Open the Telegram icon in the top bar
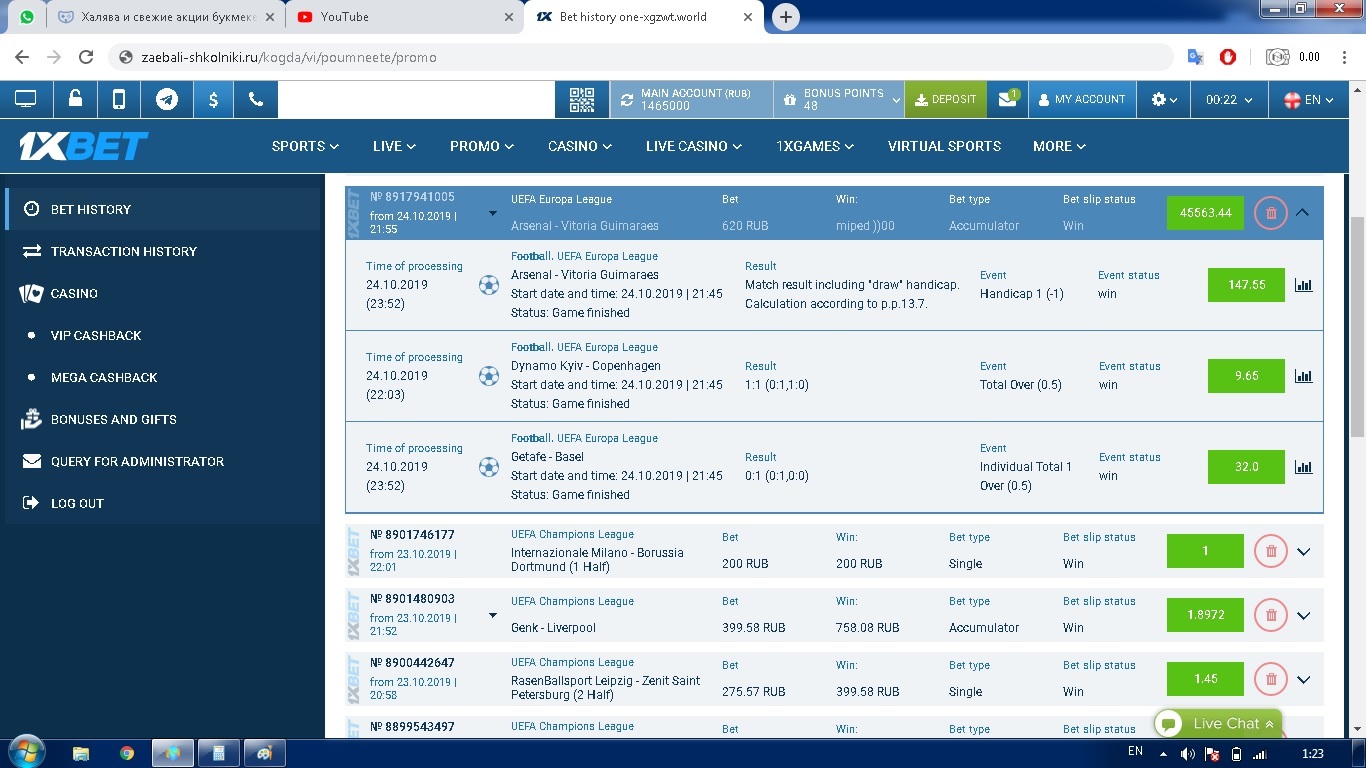The height and width of the screenshot is (768, 1366). [167, 99]
